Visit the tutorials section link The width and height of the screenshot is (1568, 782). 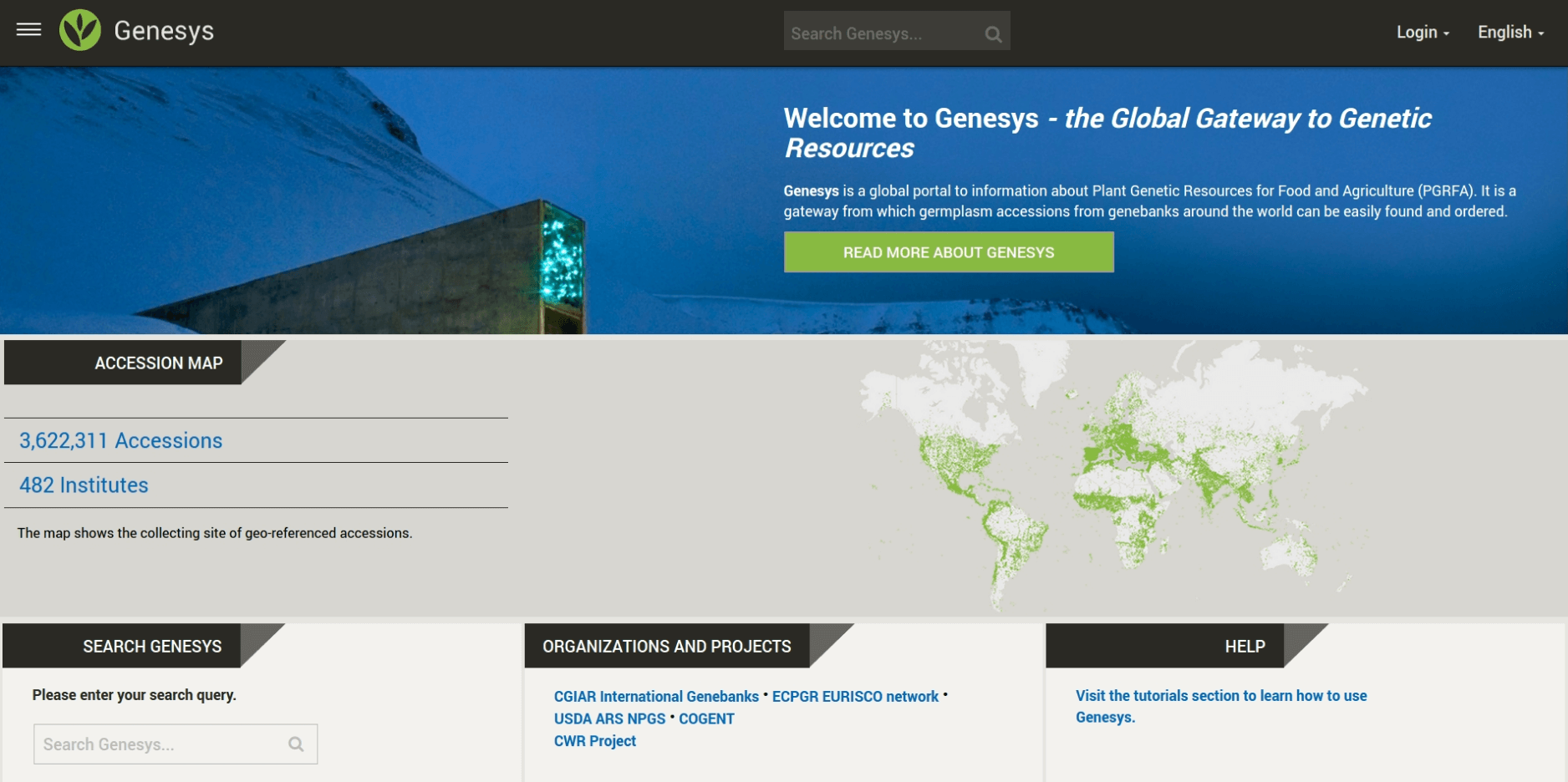coord(1221,706)
